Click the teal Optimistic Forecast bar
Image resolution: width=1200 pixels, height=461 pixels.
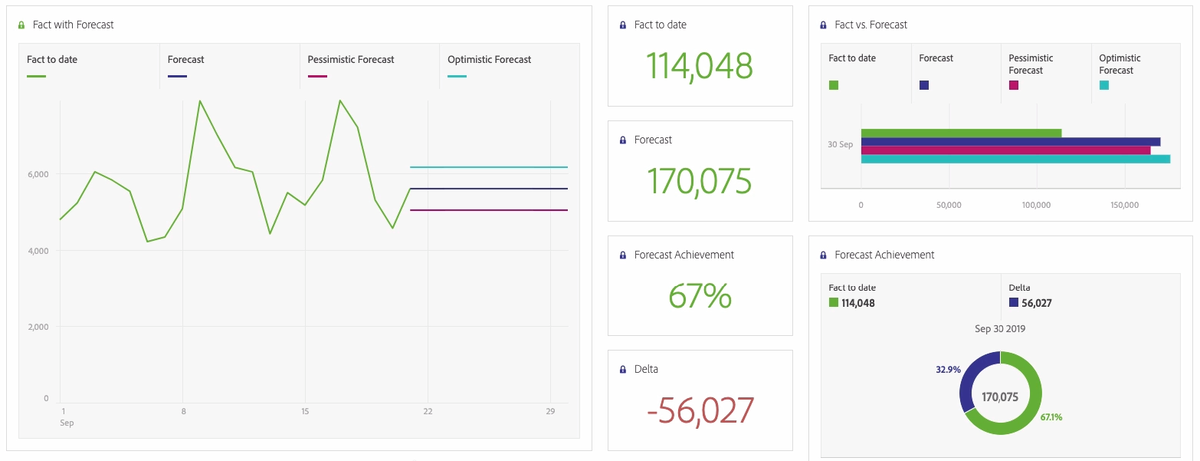1015,159
